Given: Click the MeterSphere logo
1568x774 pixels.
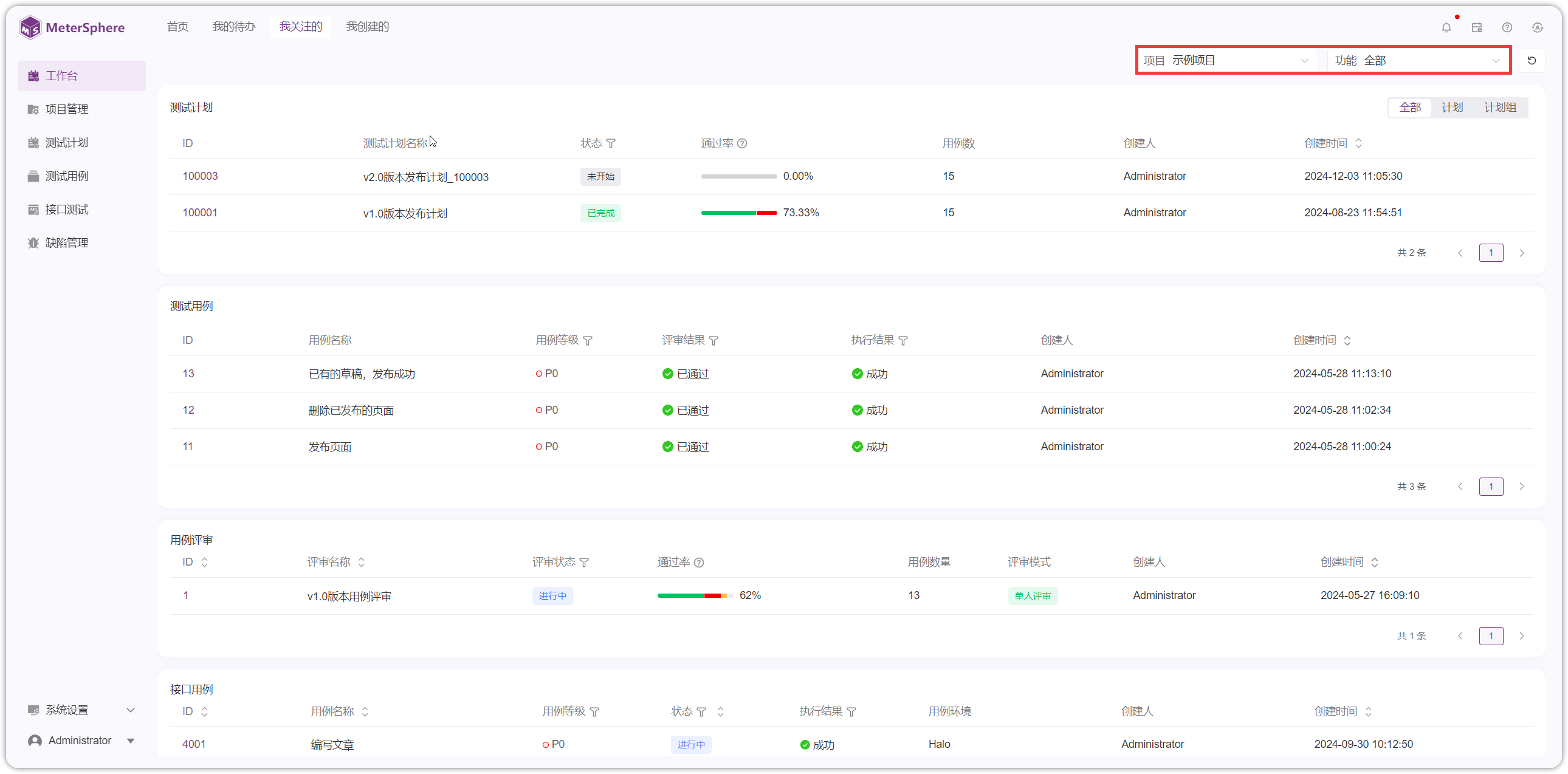Looking at the screenshot, I should 72,27.
